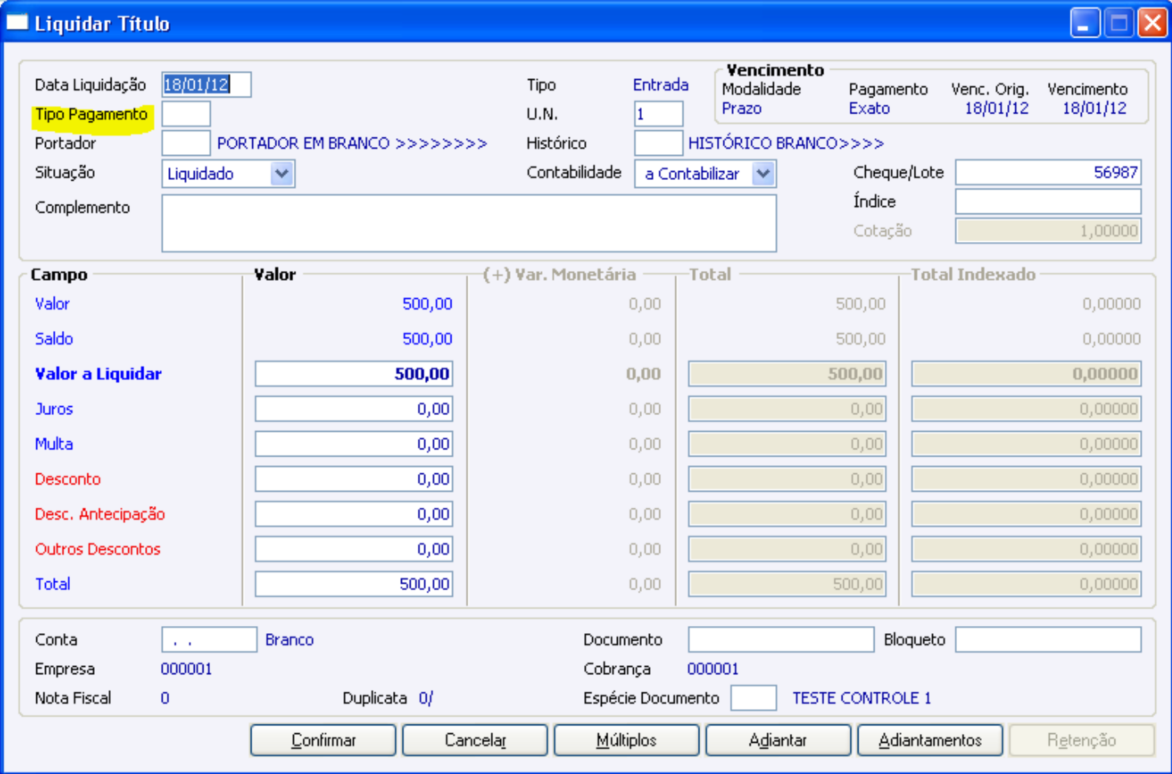Focus the Data Liquidação date field
Screen dimensions: 1172x774
(x=206, y=85)
